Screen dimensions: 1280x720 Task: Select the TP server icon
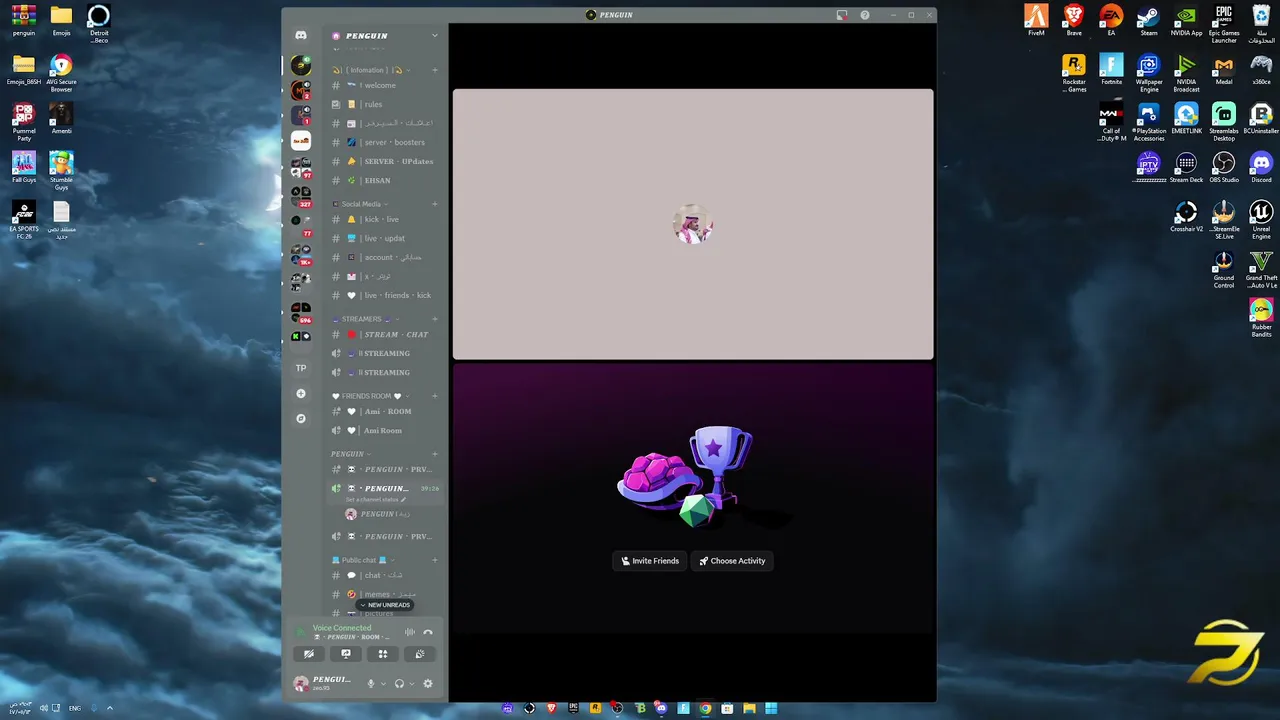[x=301, y=368]
